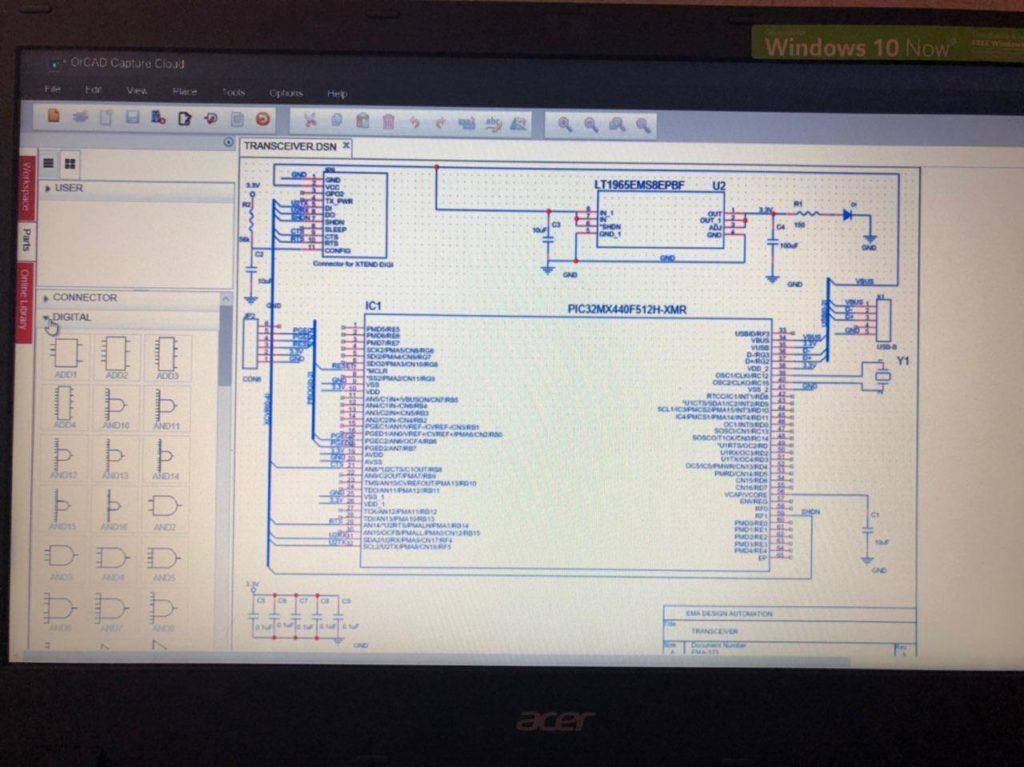Image resolution: width=1024 pixels, height=767 pixels.
Task: Switch parts panel to grid view
Action: point(70,163)
